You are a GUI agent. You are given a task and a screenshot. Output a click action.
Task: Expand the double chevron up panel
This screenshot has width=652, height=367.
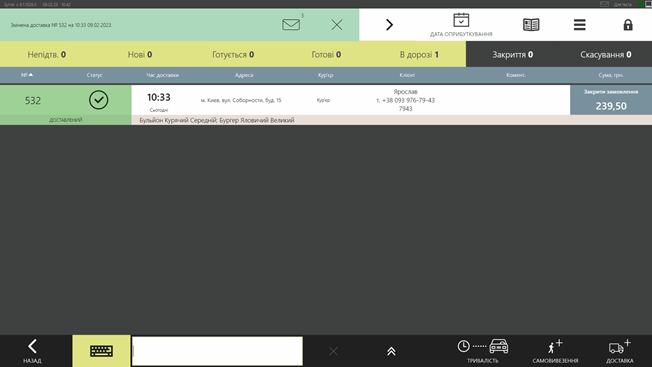[391, 351]
